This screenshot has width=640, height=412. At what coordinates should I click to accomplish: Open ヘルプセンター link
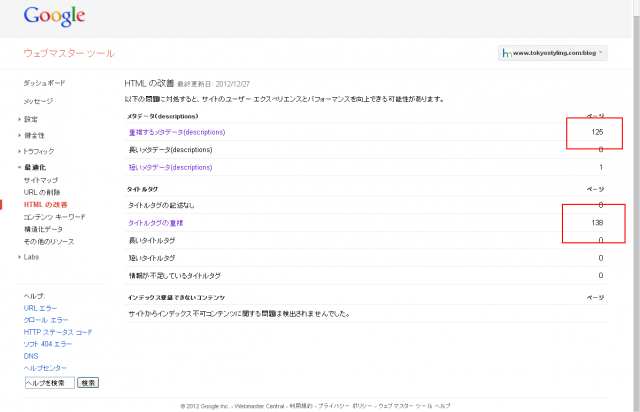[x=45, y=368]
